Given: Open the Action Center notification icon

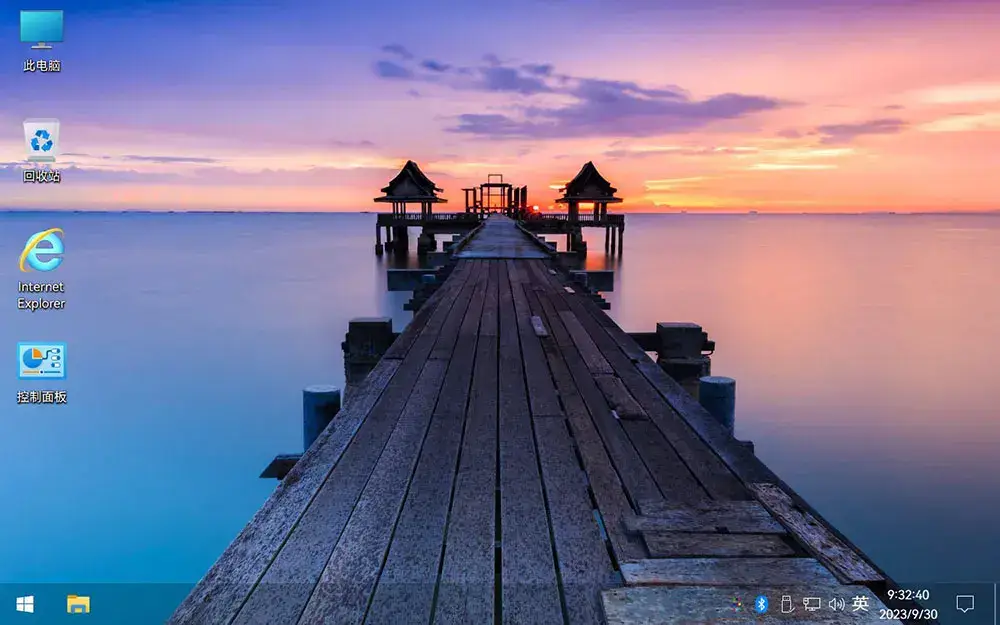Looking at the screenshot, I should point(965,603).
